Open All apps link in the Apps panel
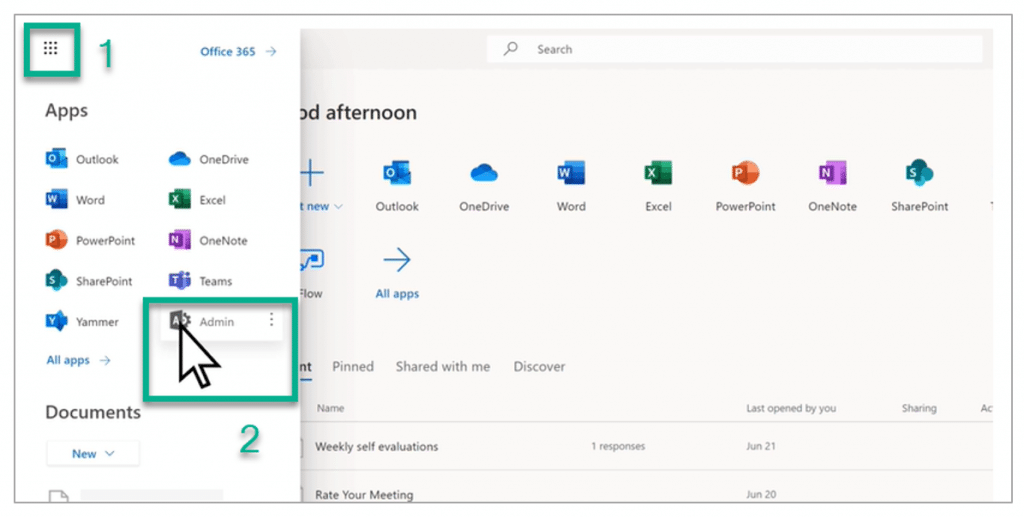Image resolution: width=1024 pixels, height=518 pixels. click(78, 360)
